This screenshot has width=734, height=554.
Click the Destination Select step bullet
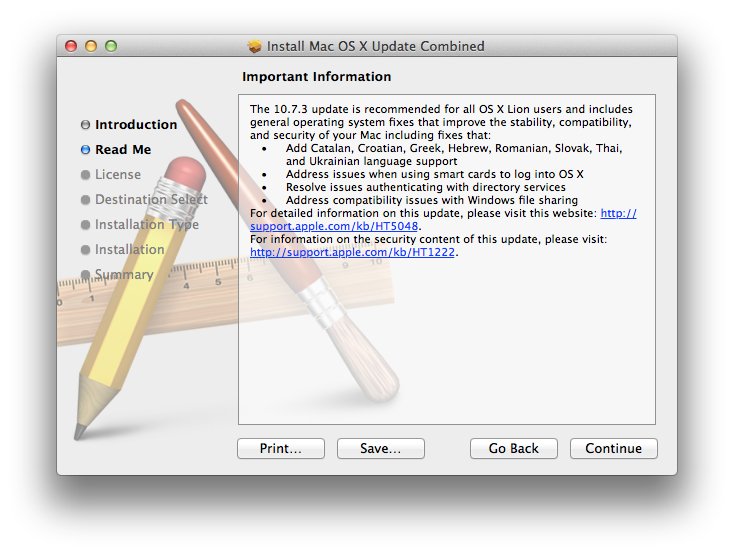tap(86, 200)
